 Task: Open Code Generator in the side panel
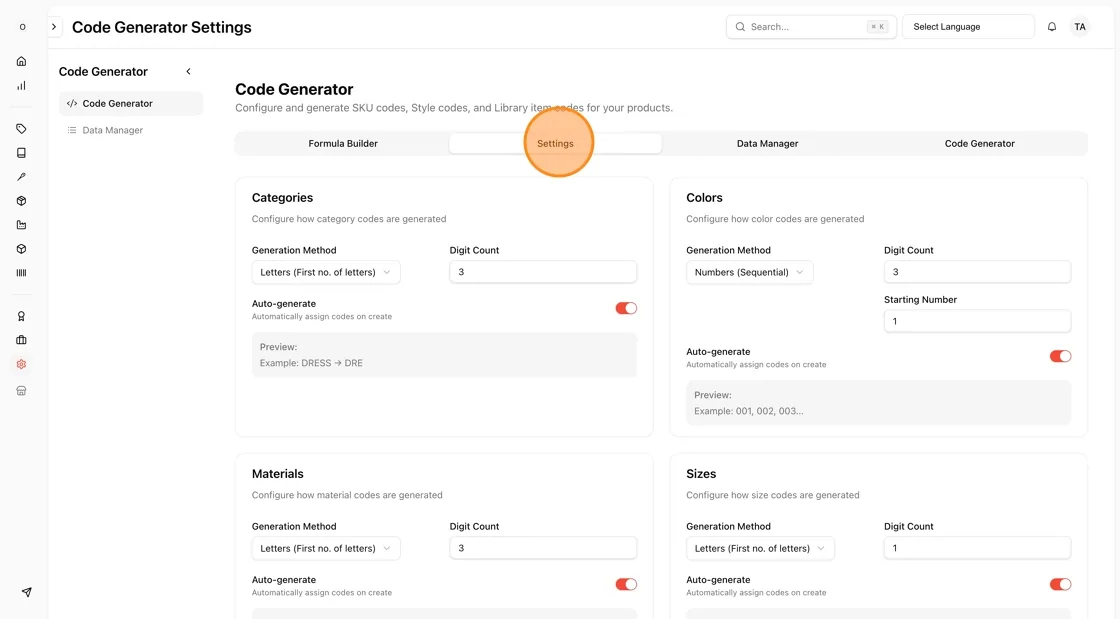tap(131, 104)
